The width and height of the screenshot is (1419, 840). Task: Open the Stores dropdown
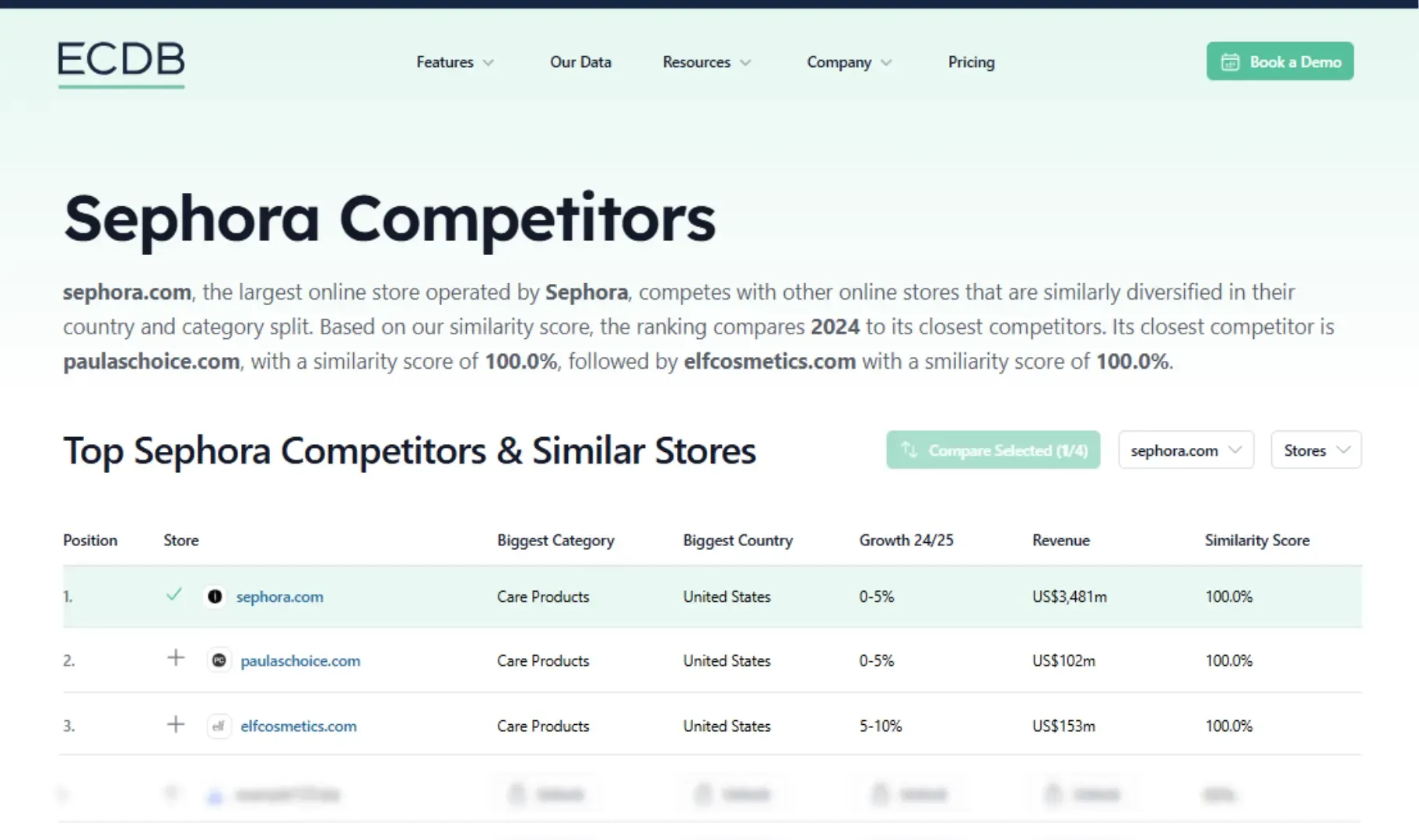click(1316, 450)
